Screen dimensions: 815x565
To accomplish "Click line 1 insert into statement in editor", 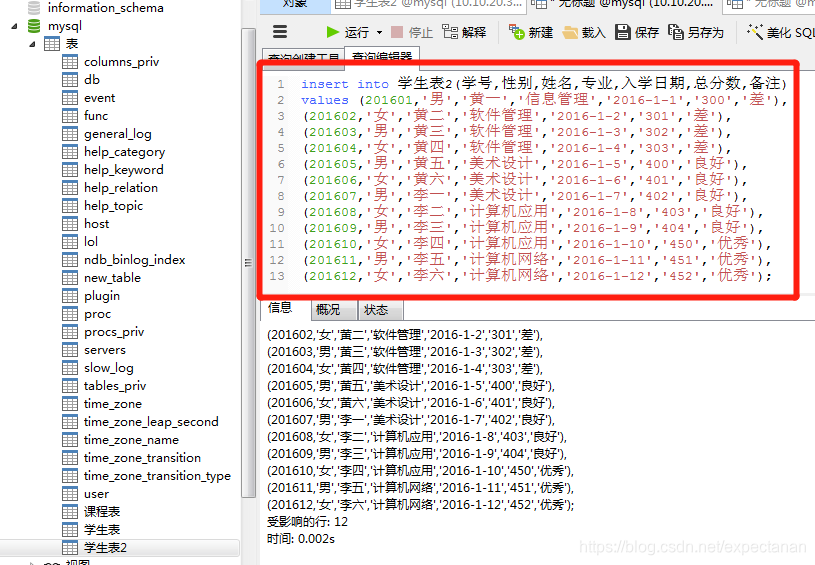I will tap(544, 84).
